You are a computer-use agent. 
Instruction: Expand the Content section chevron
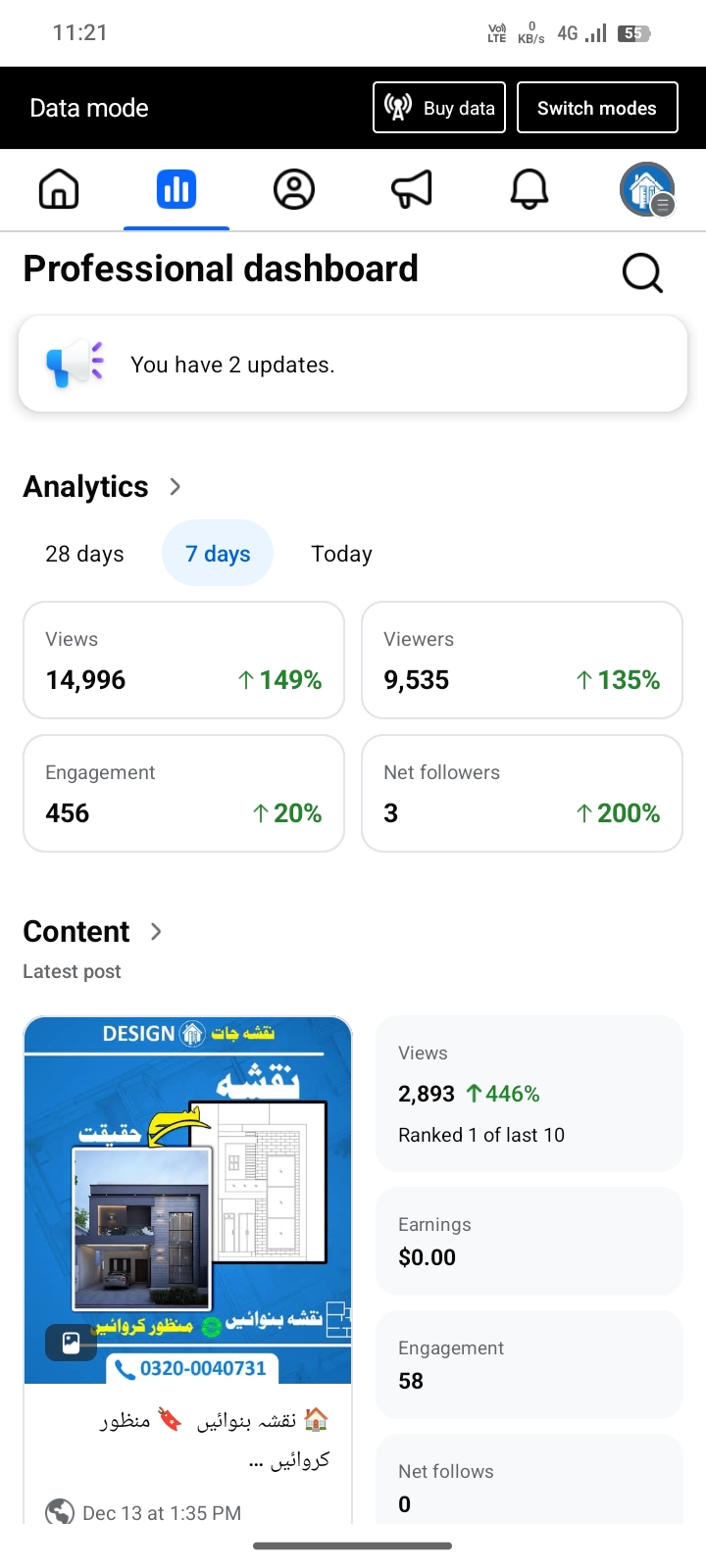pos(156,931)
